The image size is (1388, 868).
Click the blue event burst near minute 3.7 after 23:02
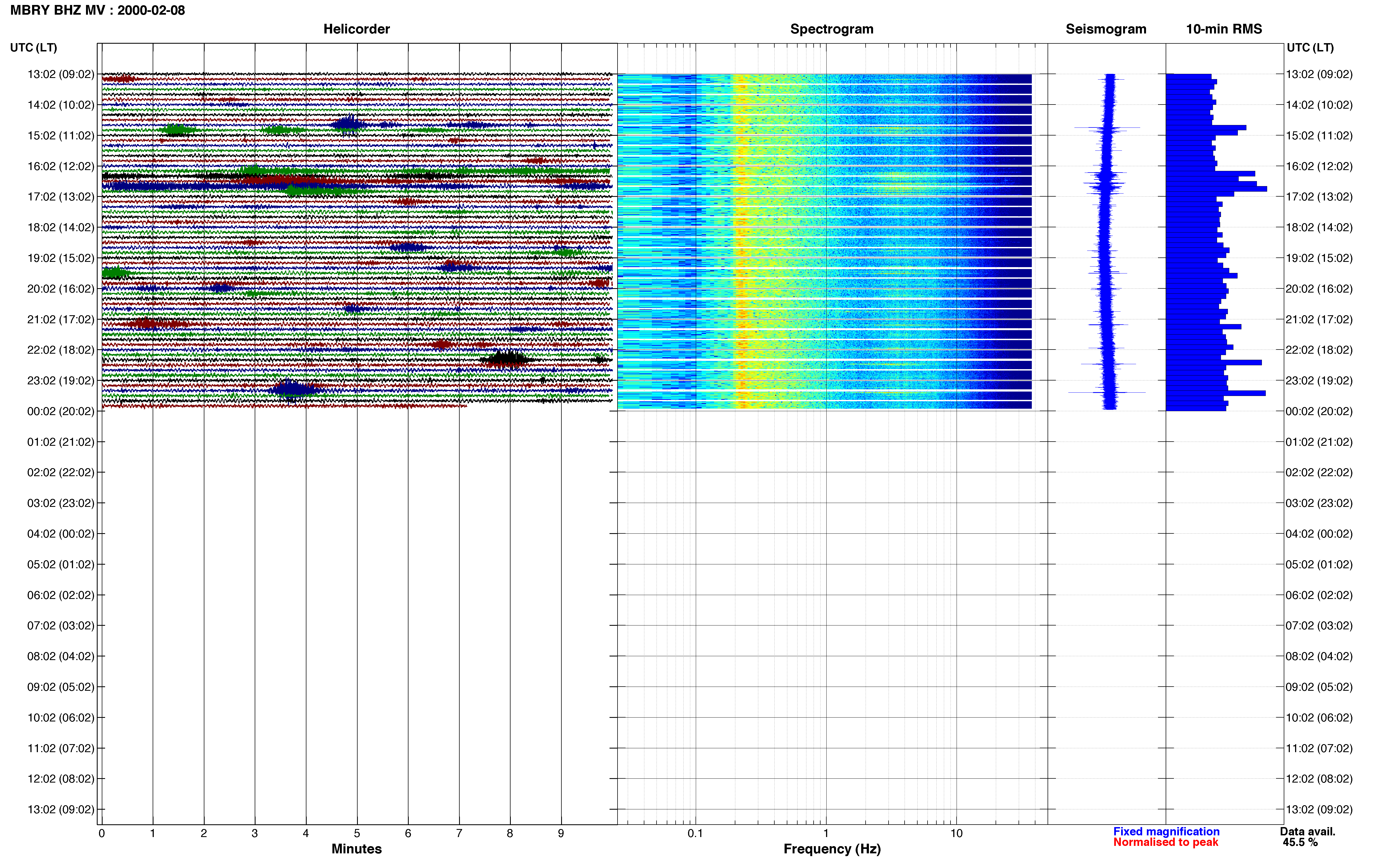(293, 390)
